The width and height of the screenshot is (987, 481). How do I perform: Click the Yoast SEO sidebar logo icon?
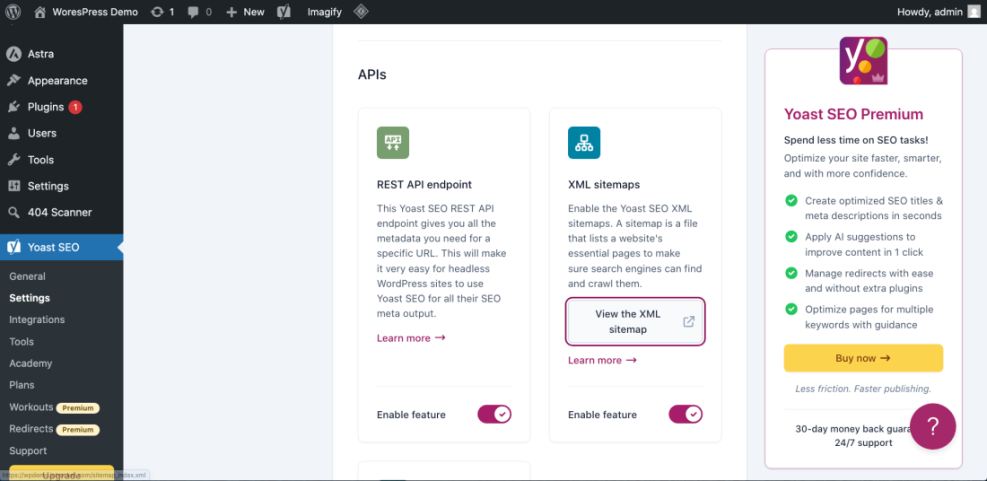(x=14, y=247)
